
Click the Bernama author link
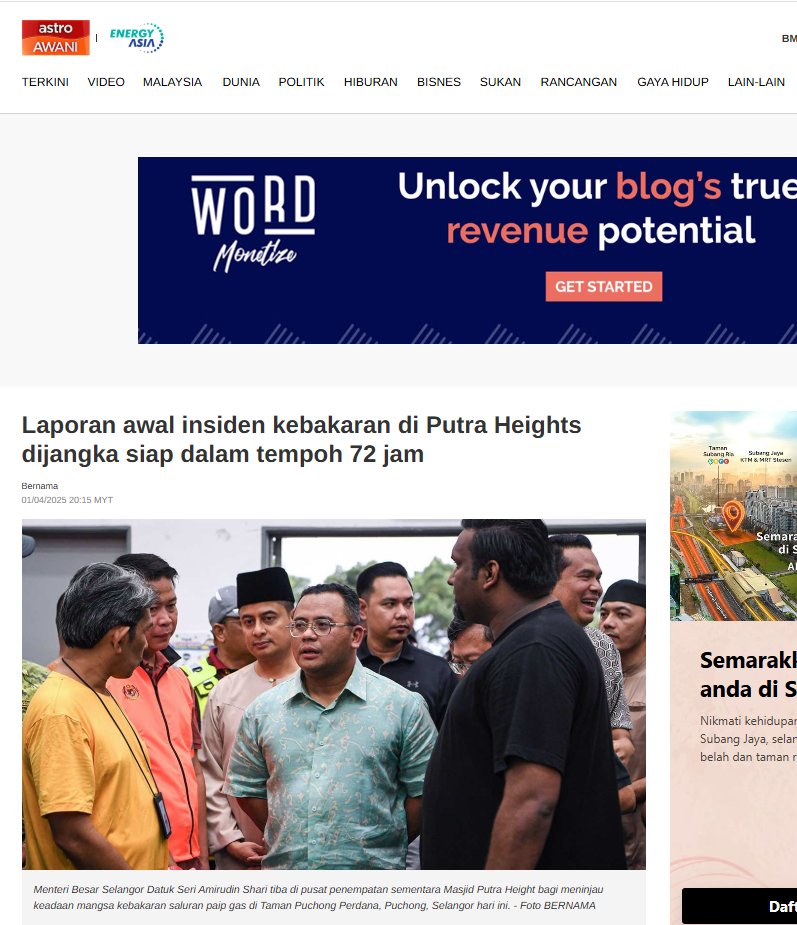(x=40, y=486)
